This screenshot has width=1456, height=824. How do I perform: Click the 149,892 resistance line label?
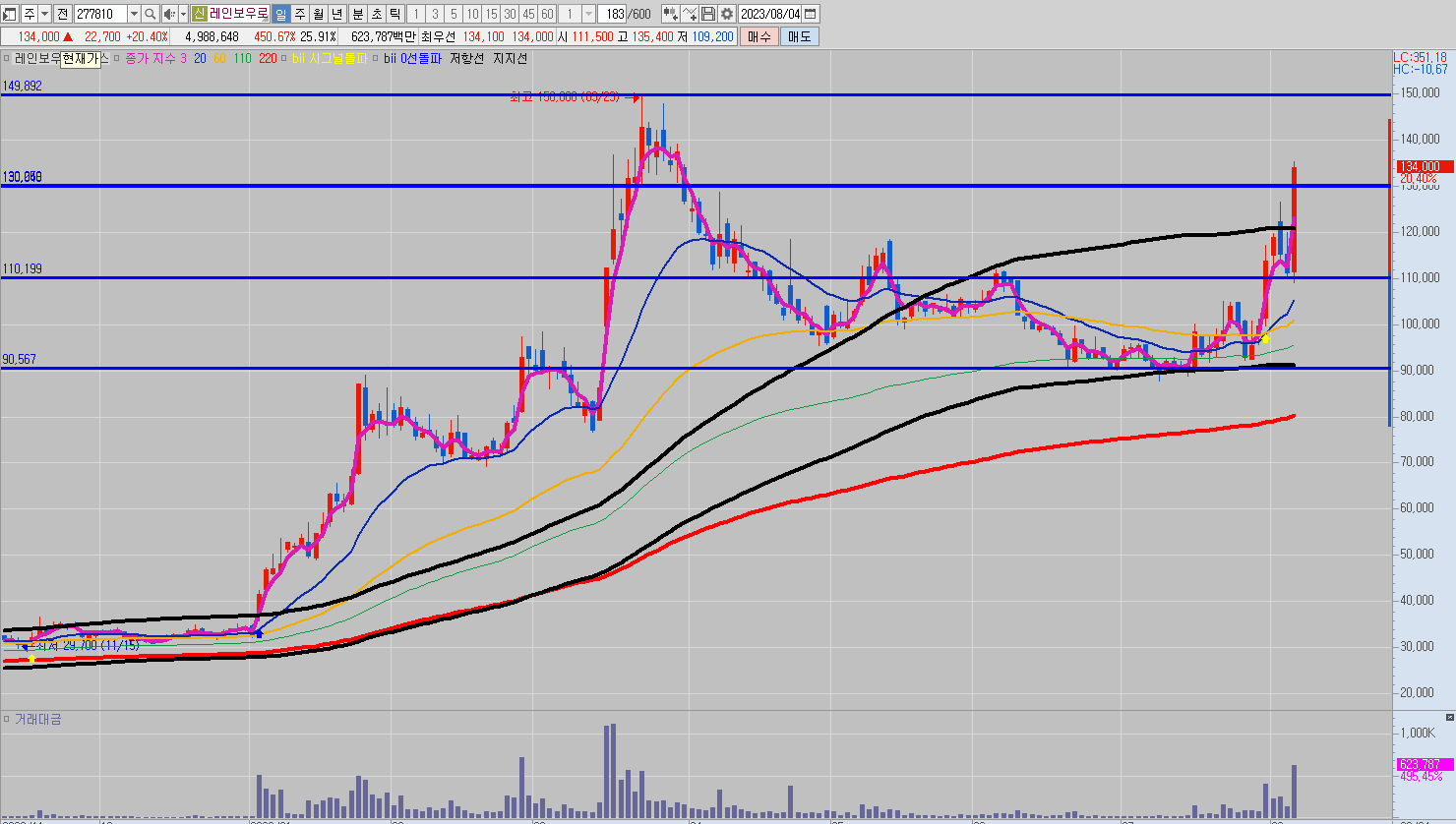[23, 87]
